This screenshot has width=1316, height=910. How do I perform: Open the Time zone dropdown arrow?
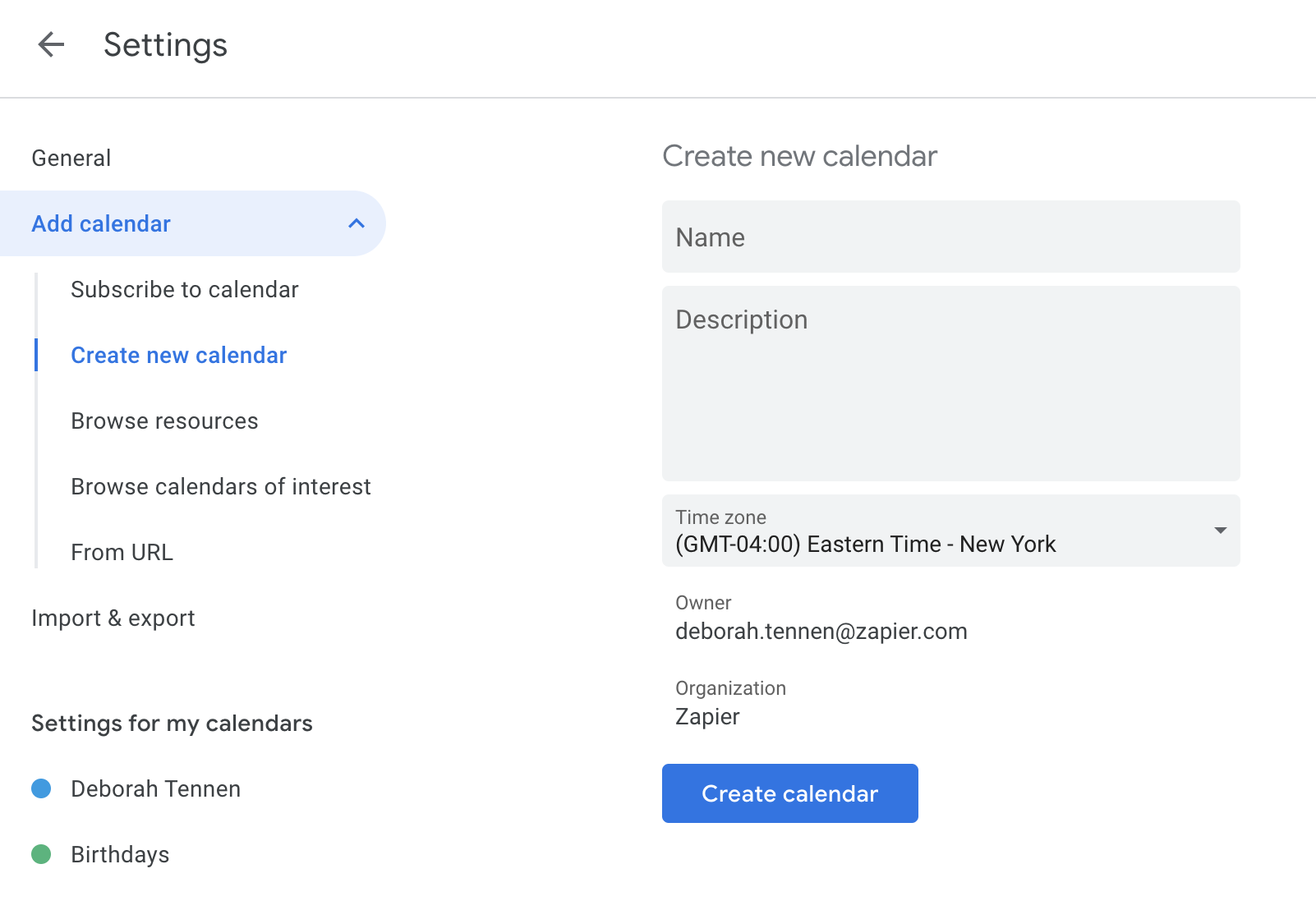(x=1220, y=531)
